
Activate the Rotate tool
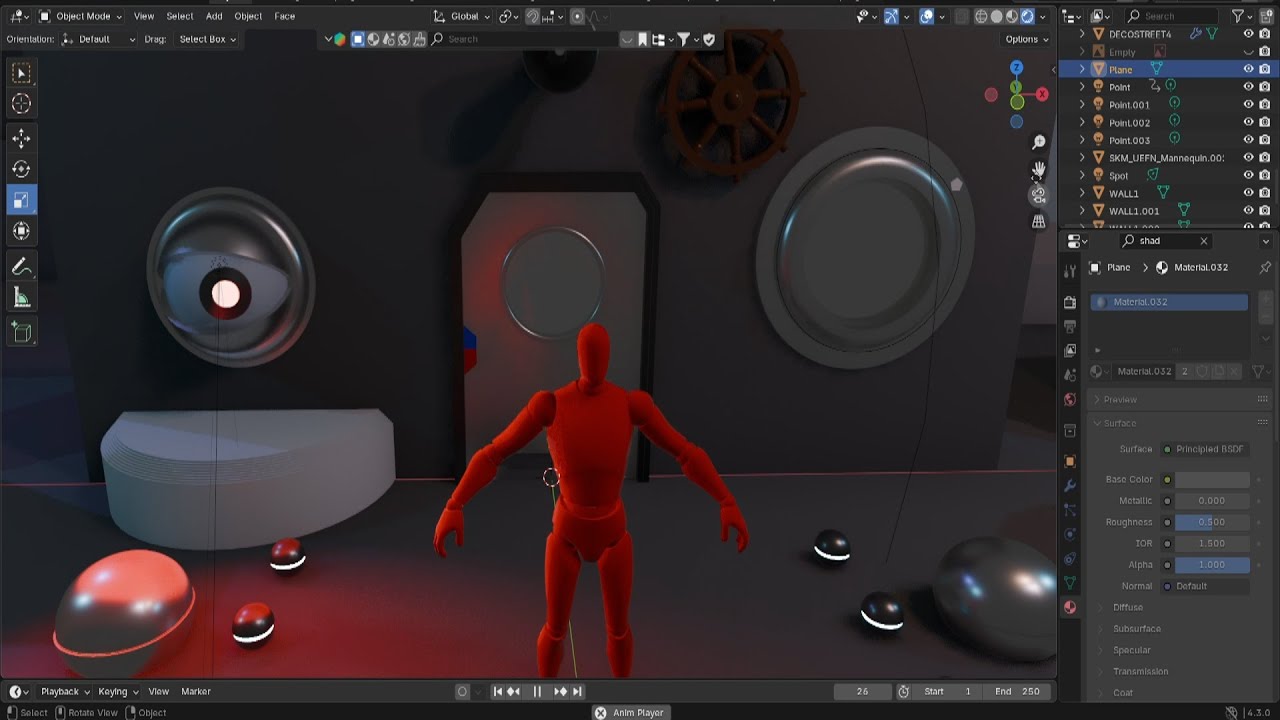click(x=21, y=169)
